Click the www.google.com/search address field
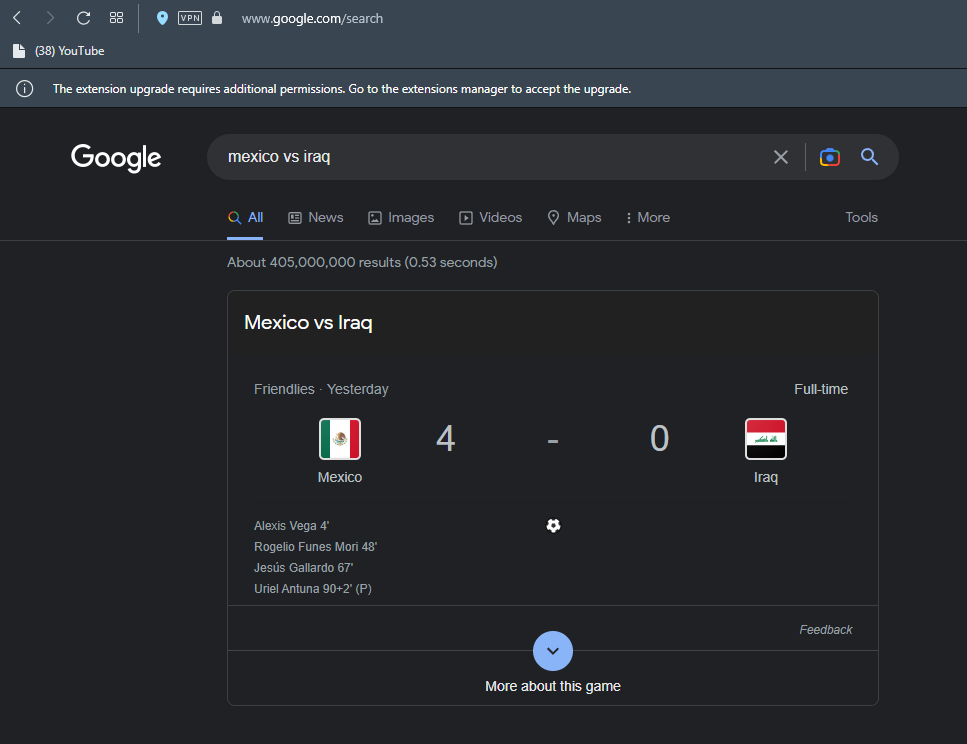The height and width of the screenshot is (744, 967). tap(312, 19)
